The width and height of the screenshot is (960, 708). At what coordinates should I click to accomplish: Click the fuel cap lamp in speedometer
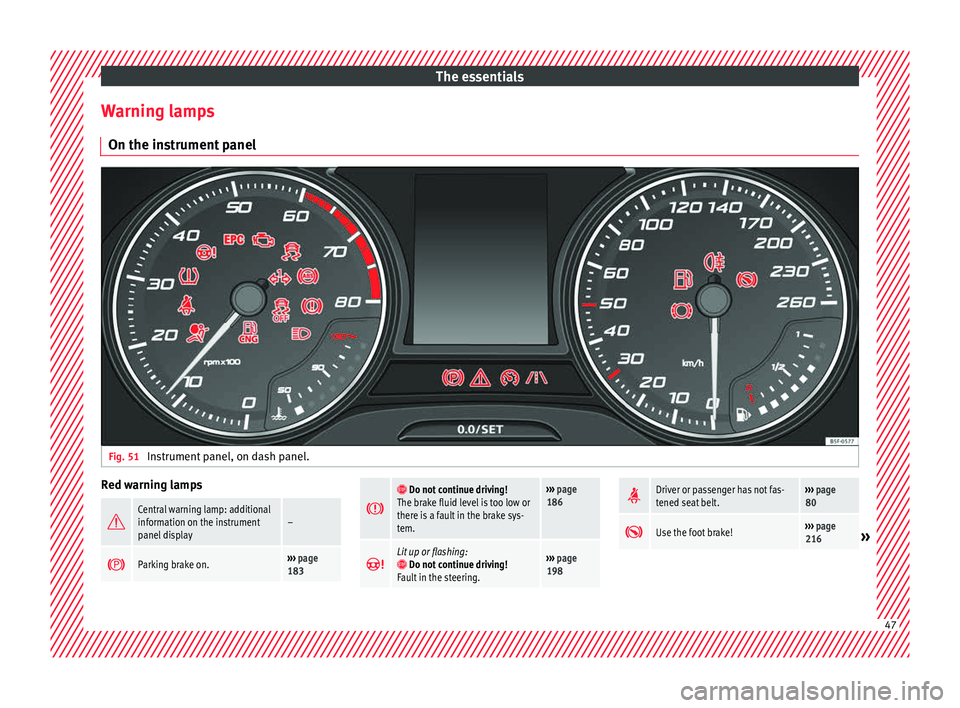(x=683, y=279)
